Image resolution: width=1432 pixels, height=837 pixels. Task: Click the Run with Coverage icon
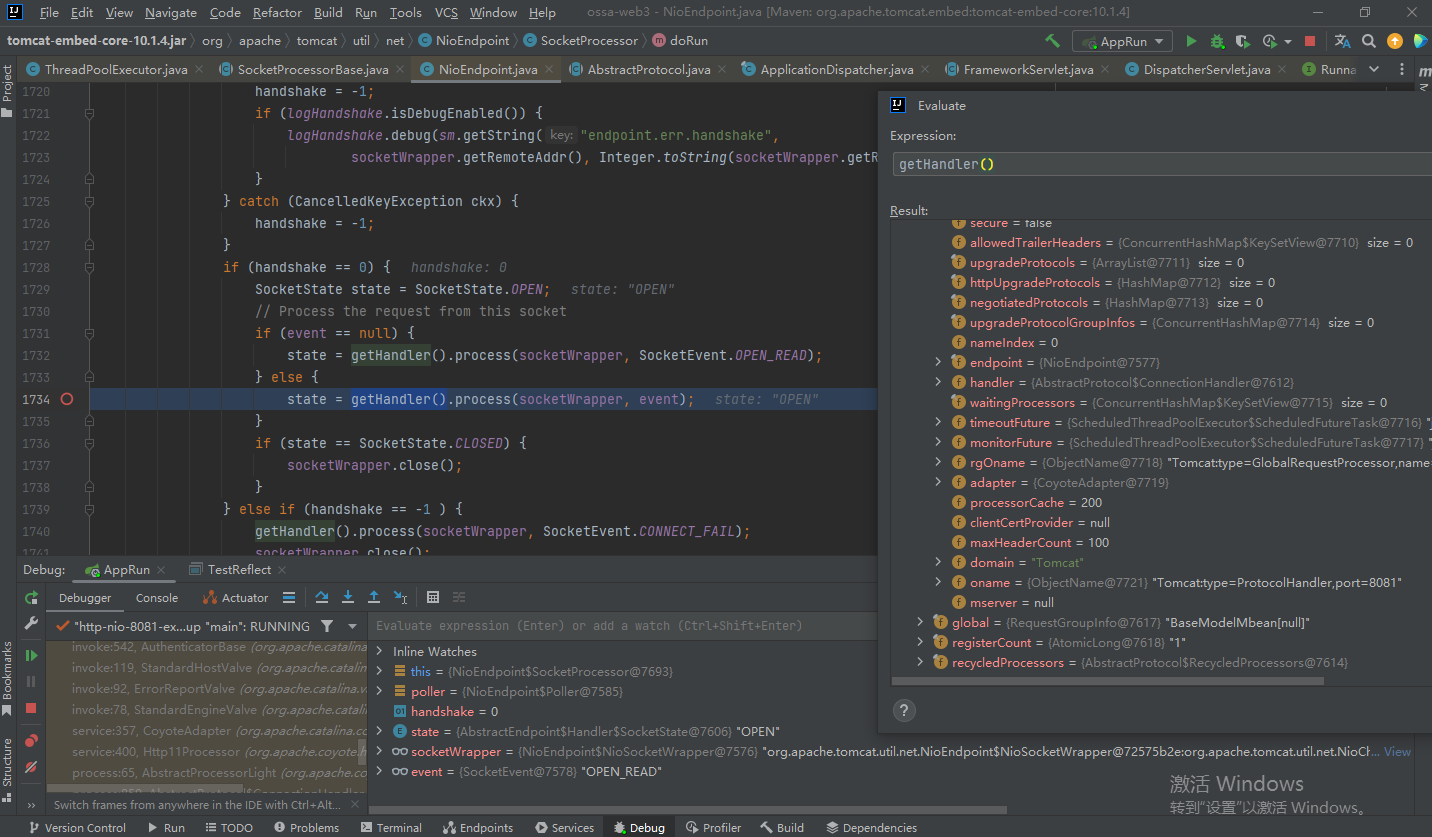click(1243, 41)
